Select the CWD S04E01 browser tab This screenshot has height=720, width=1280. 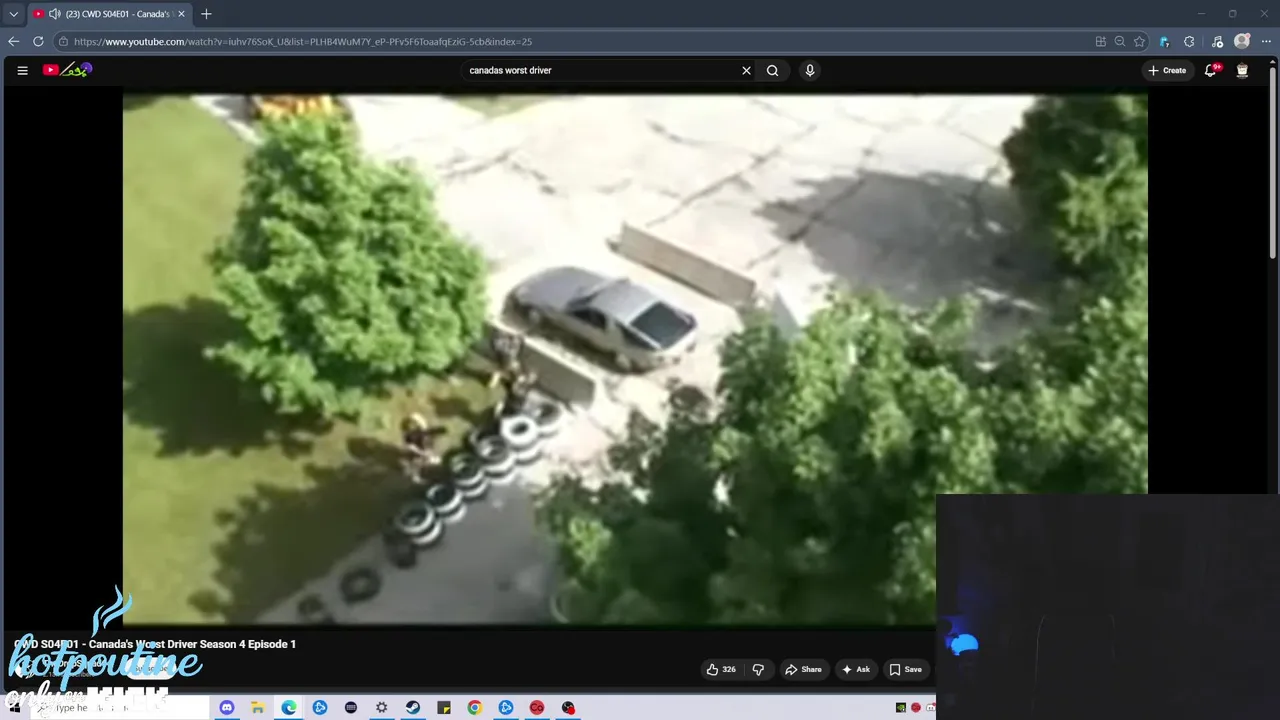[x=109, y=14]
